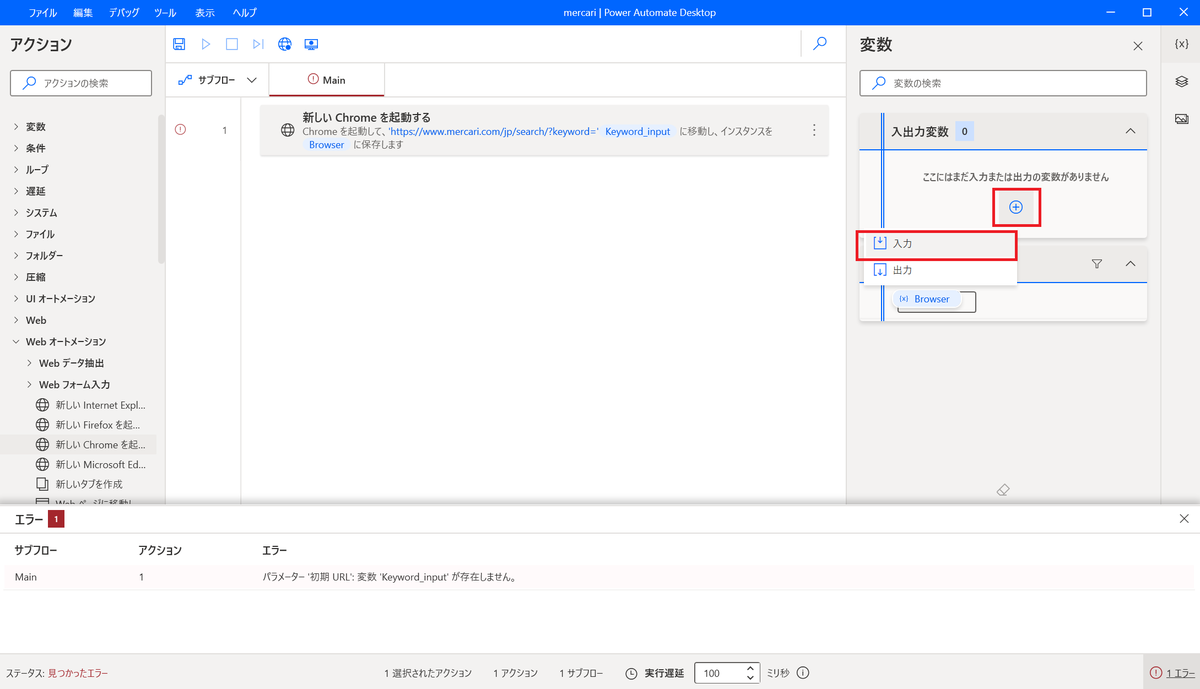
Task: Open the UI elements layers icon
Action: (x=1181, y=81)
